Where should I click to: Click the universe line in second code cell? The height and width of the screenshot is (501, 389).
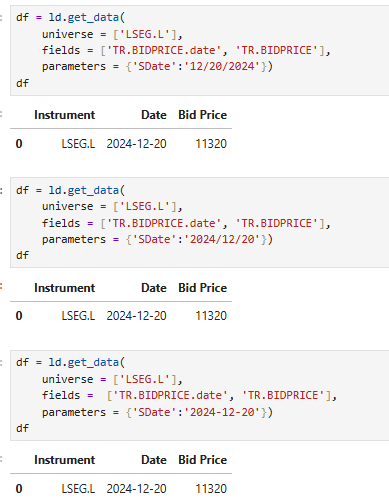(x=112, y=207)
